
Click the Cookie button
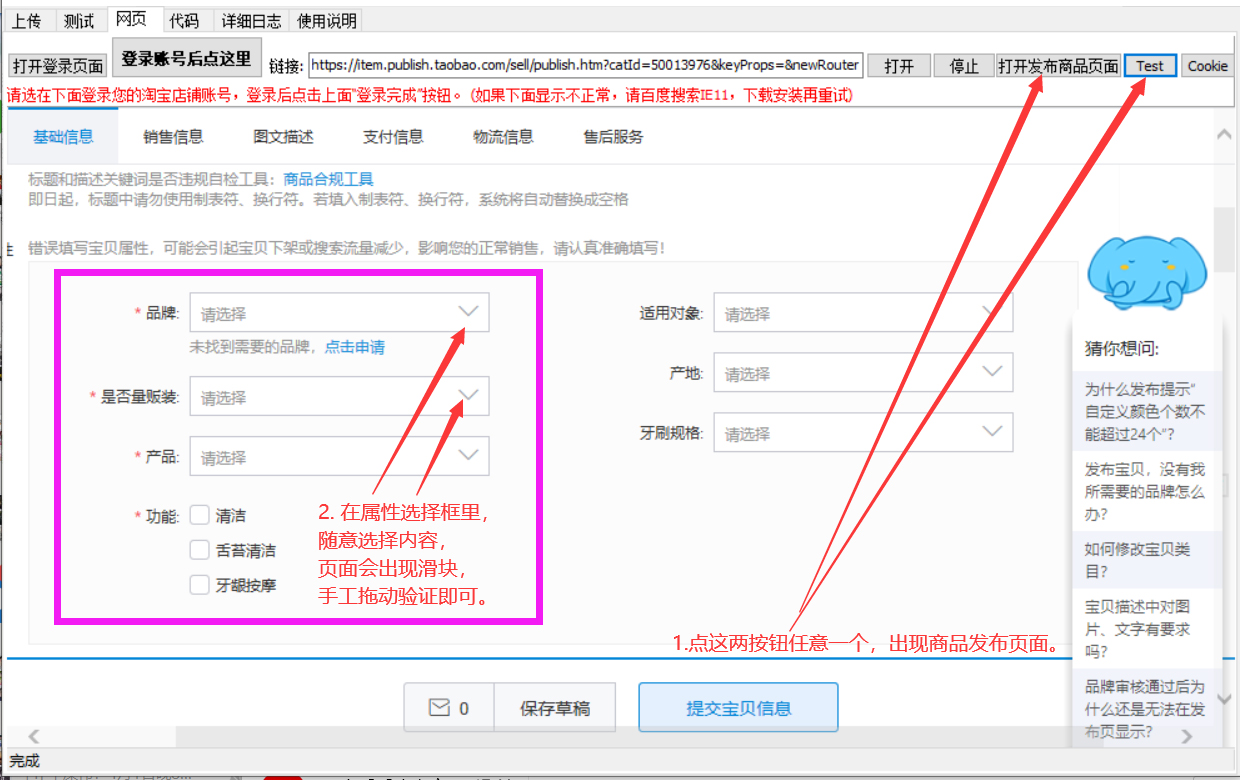pos(1207,66)
